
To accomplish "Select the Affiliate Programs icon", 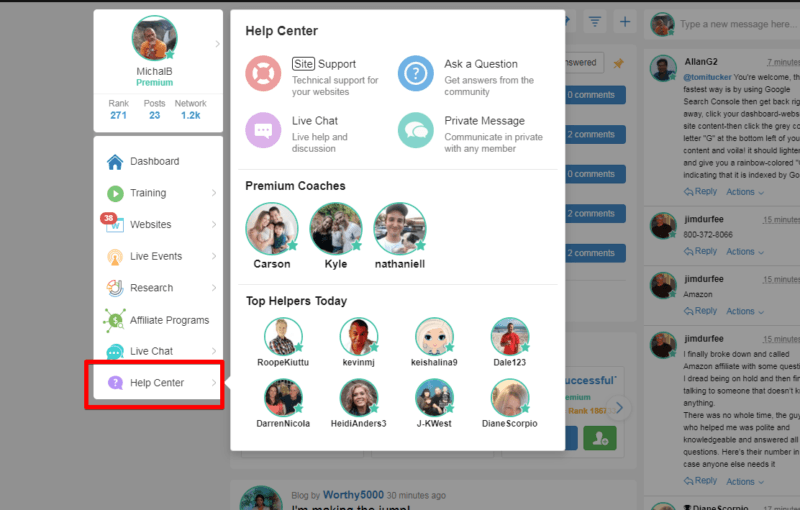I will pos(114,320).
